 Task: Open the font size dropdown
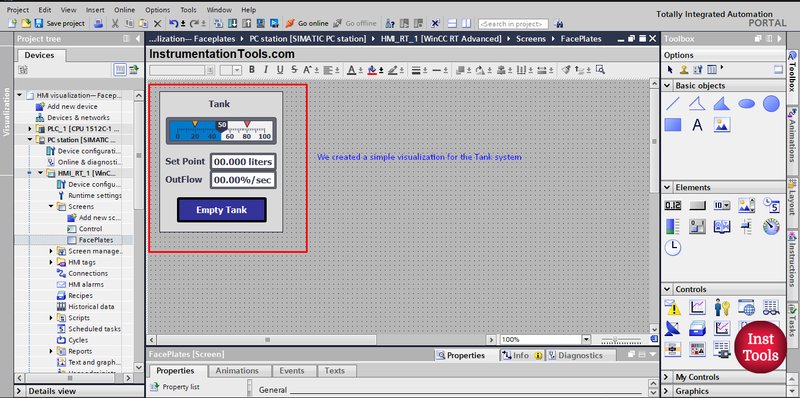237,70
